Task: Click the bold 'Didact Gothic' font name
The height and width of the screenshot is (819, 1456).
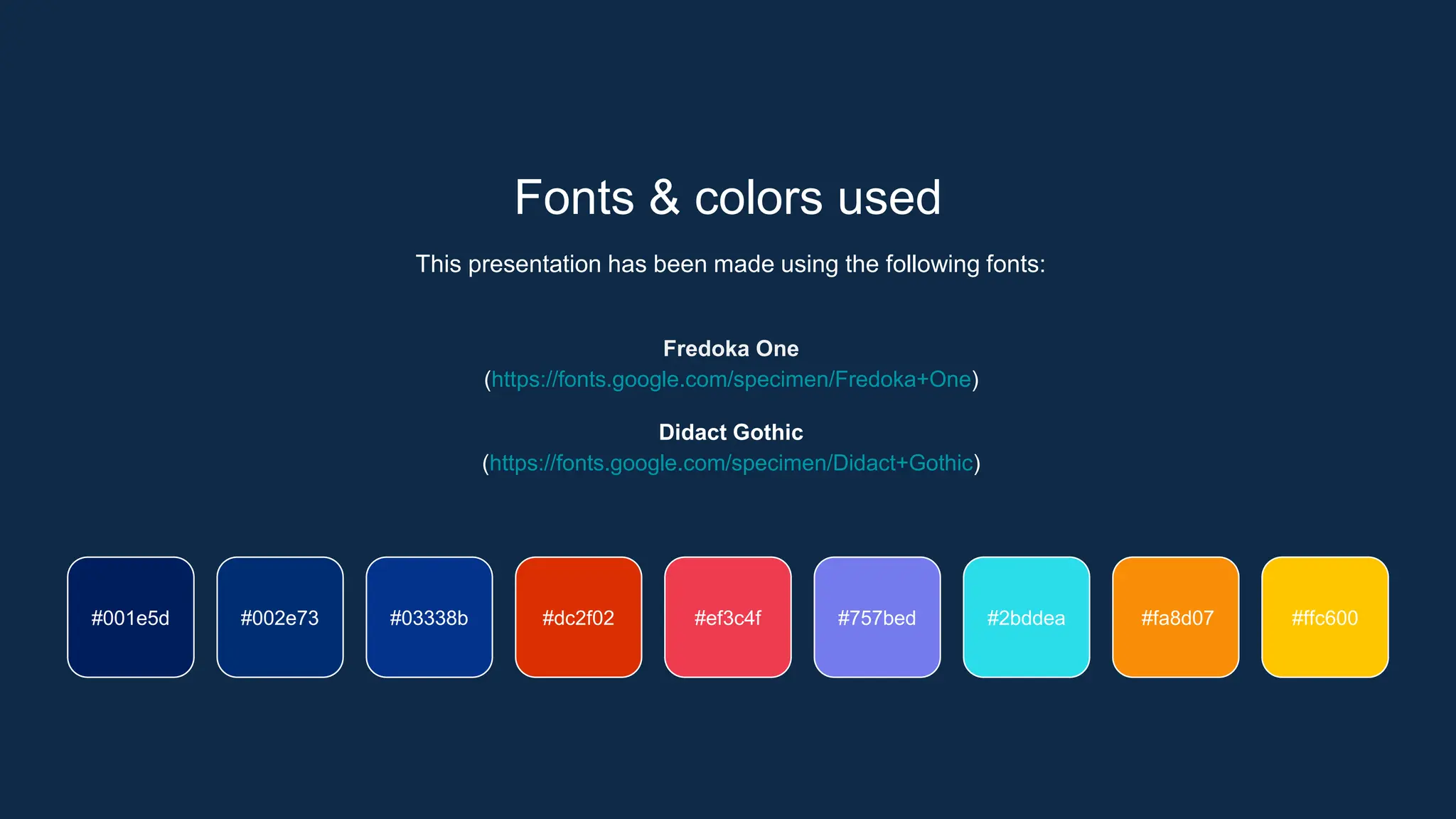Action: coord(731,432)
